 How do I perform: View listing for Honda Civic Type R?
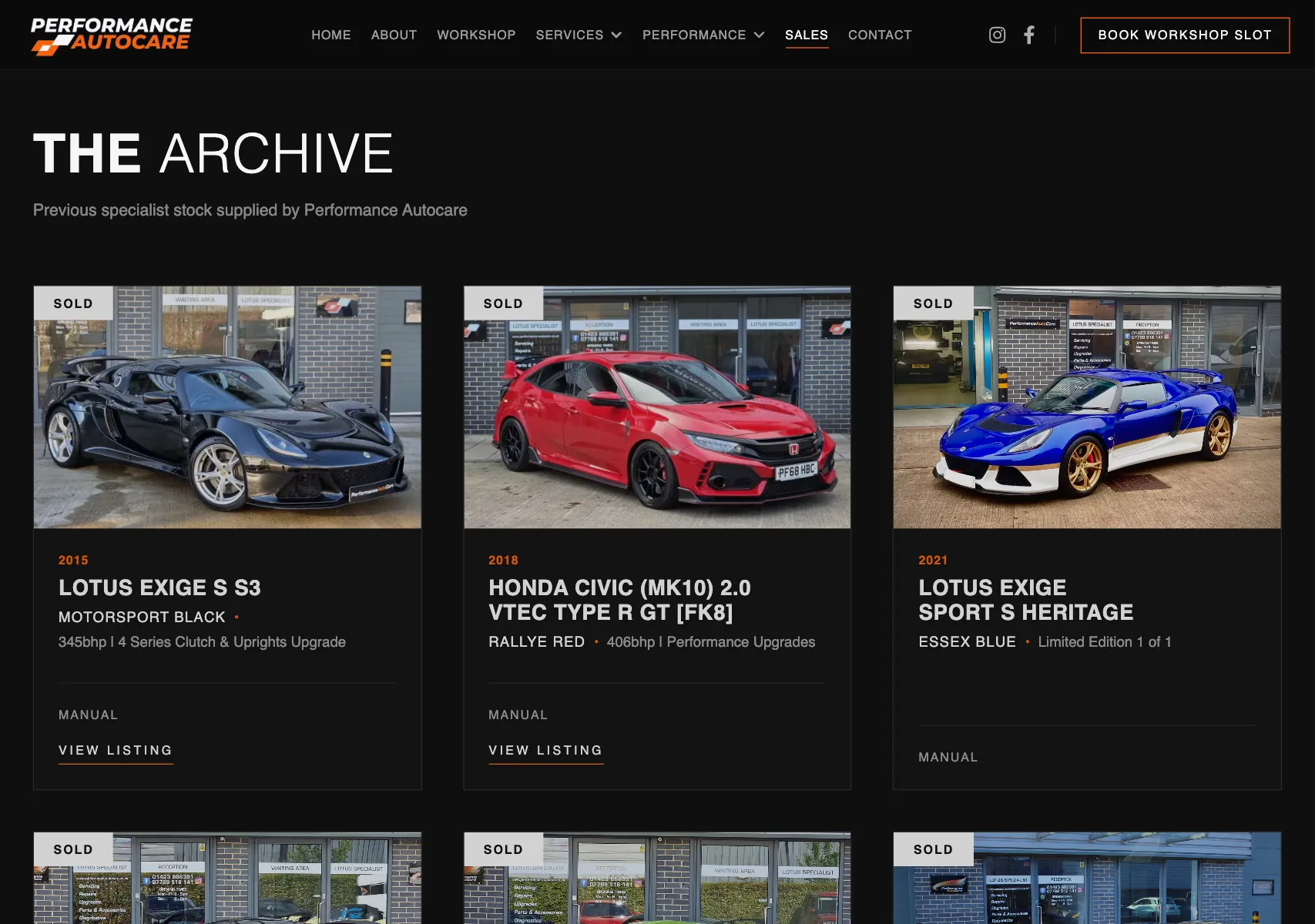pyautogui.click(x=545, y=751)
